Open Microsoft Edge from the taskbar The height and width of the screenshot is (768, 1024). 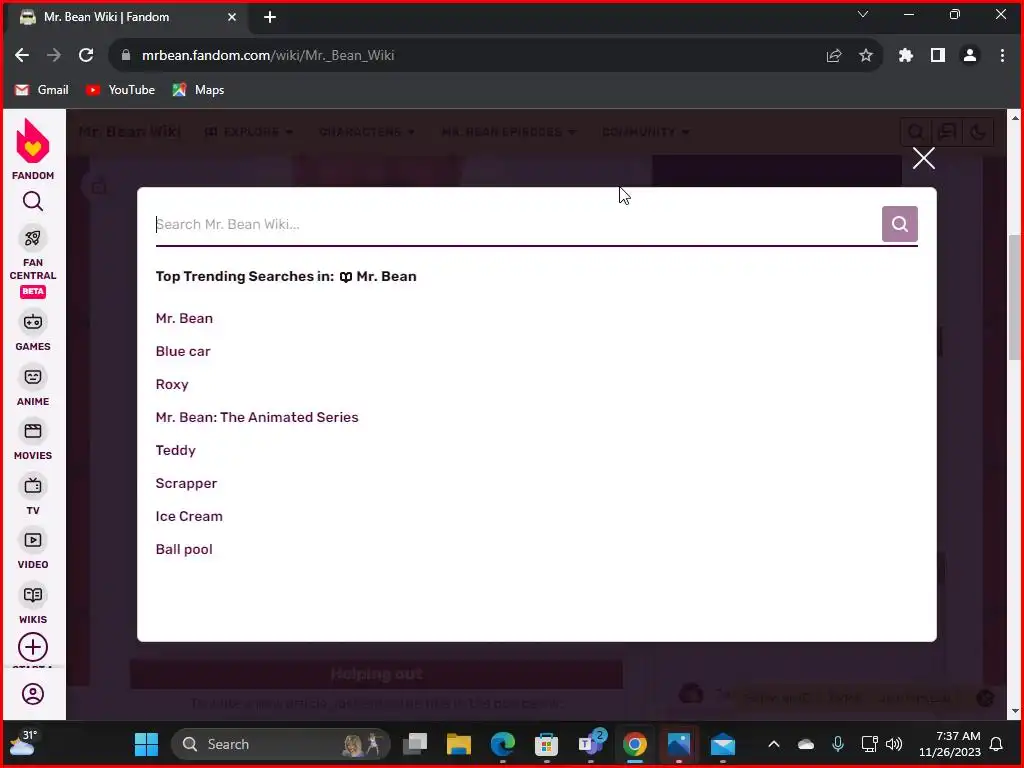[x=502, y=744]
